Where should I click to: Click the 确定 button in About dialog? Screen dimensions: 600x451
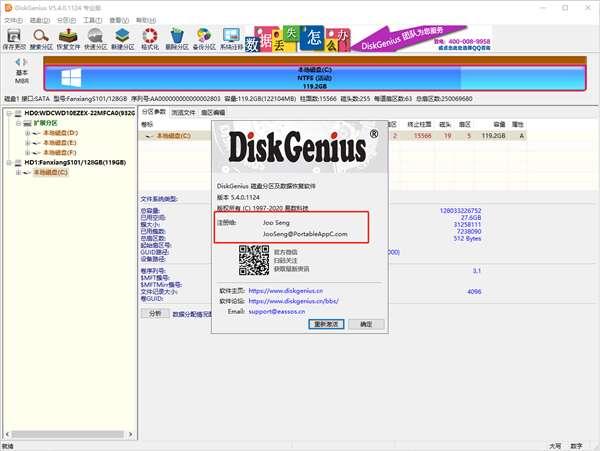click(x=366, y=324)
